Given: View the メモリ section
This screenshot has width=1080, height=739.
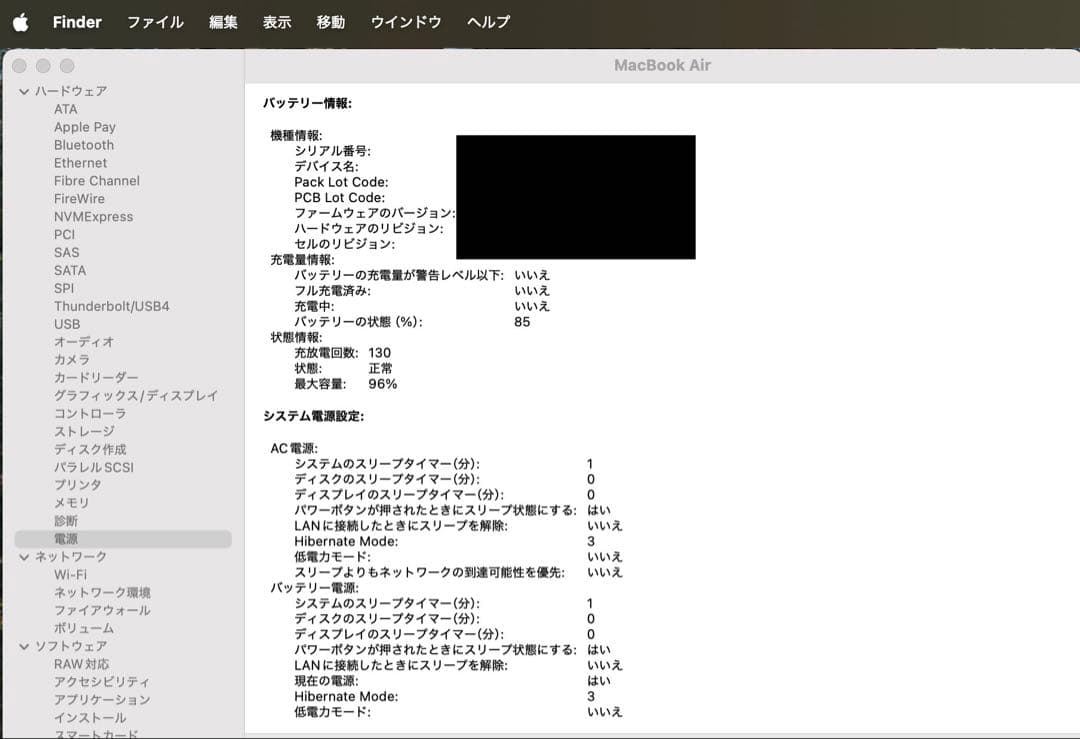Looking at the screenshot, I should click(72, 502).
